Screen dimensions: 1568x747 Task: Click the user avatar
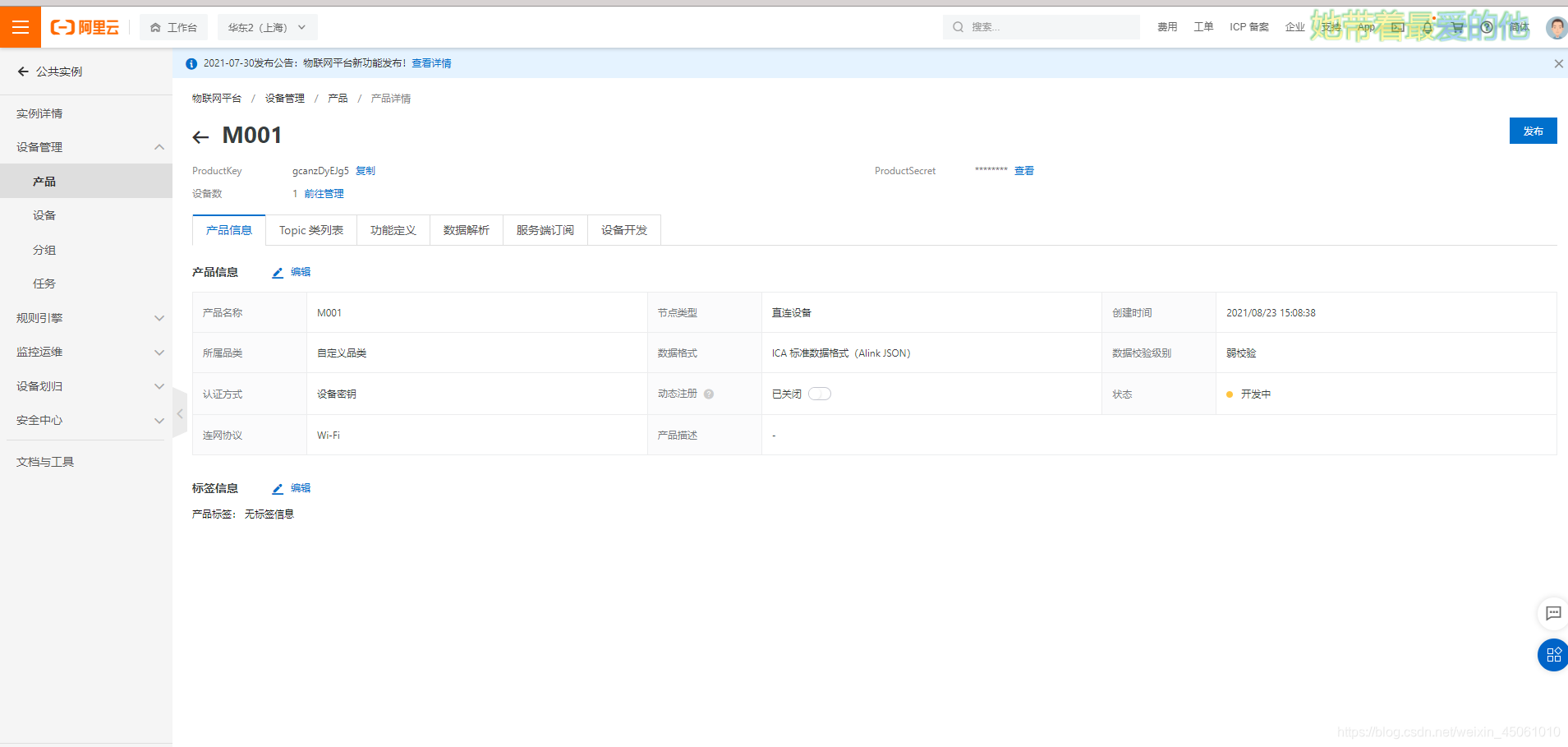(1557, 26)
